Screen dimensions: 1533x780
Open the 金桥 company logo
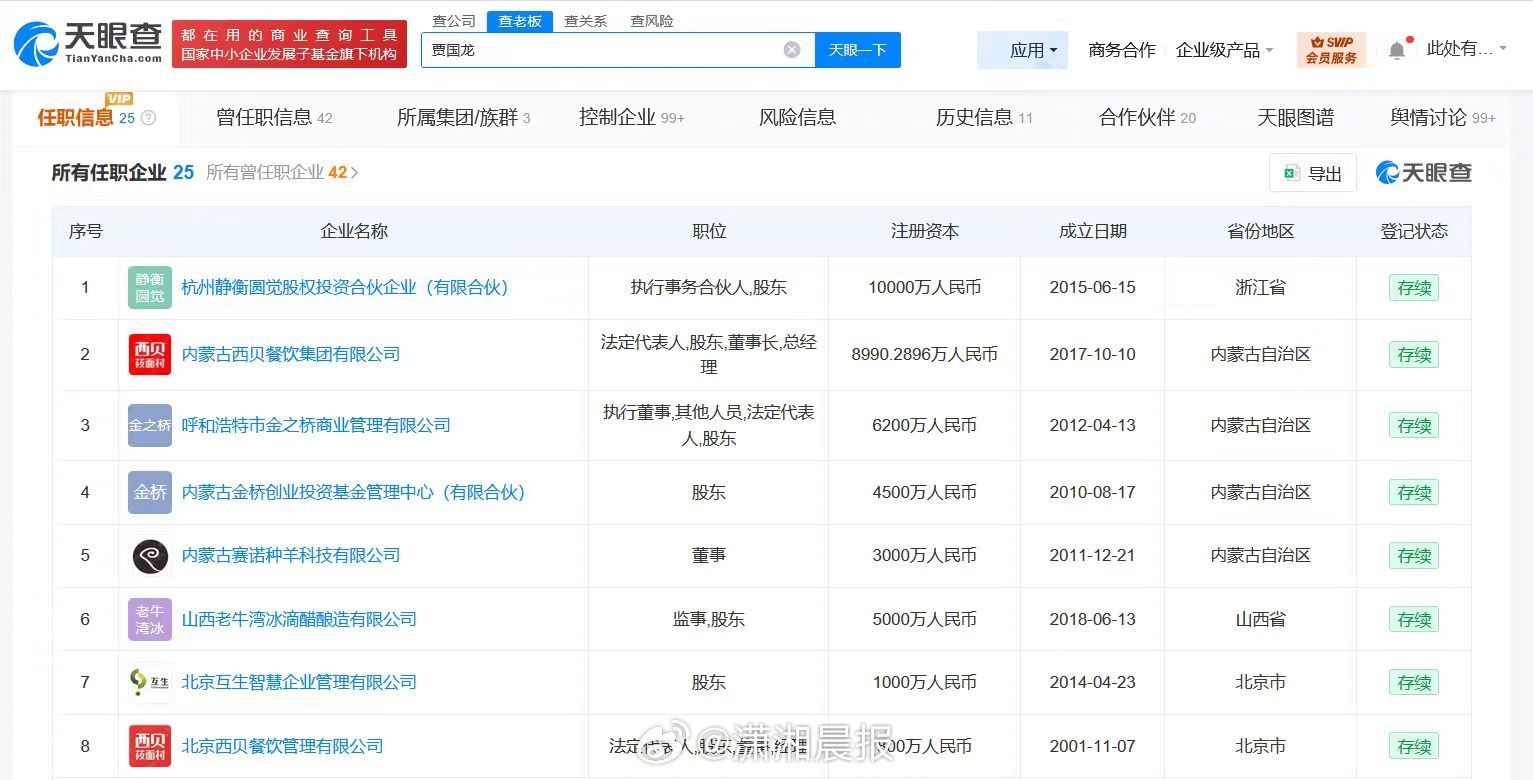[x=150, y=492]
